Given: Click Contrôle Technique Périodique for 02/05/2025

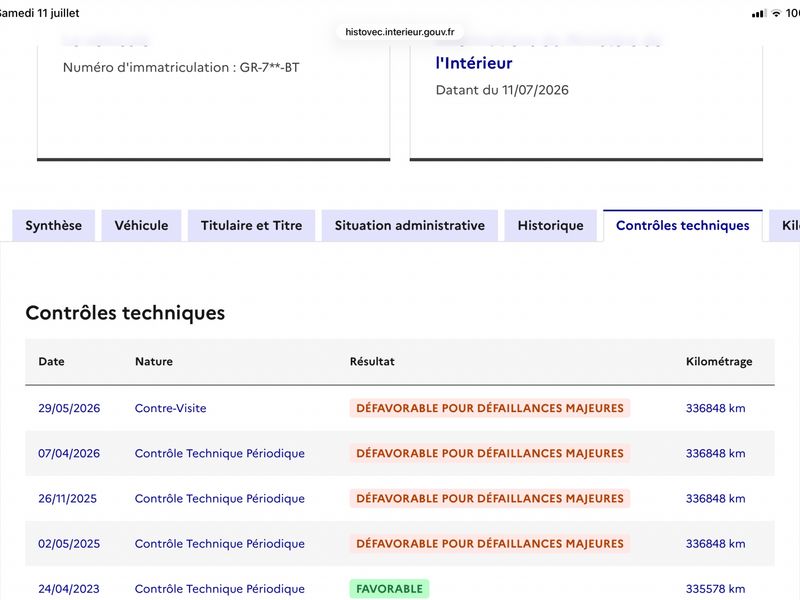Looking at the screenshot, I should tap(220, 544).
